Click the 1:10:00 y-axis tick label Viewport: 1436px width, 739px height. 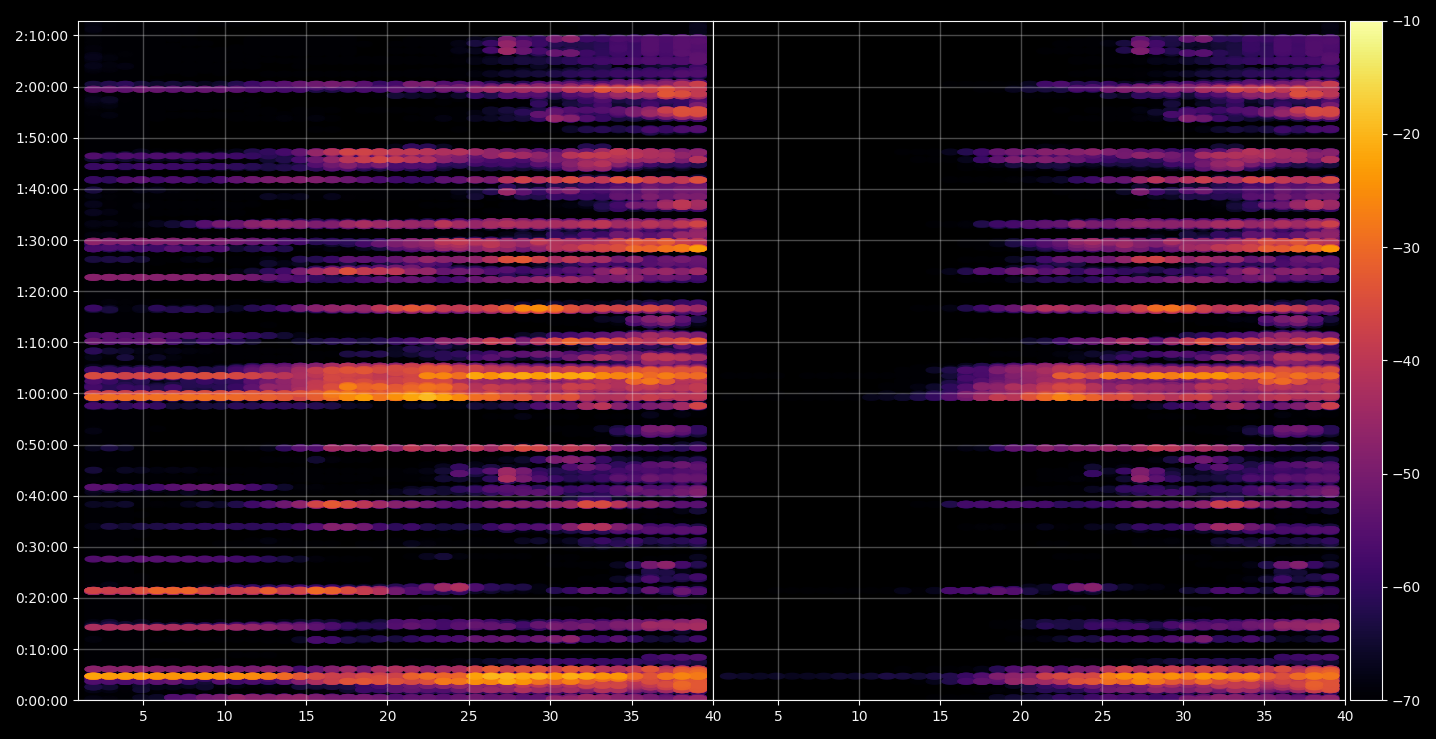pos(41,343)
